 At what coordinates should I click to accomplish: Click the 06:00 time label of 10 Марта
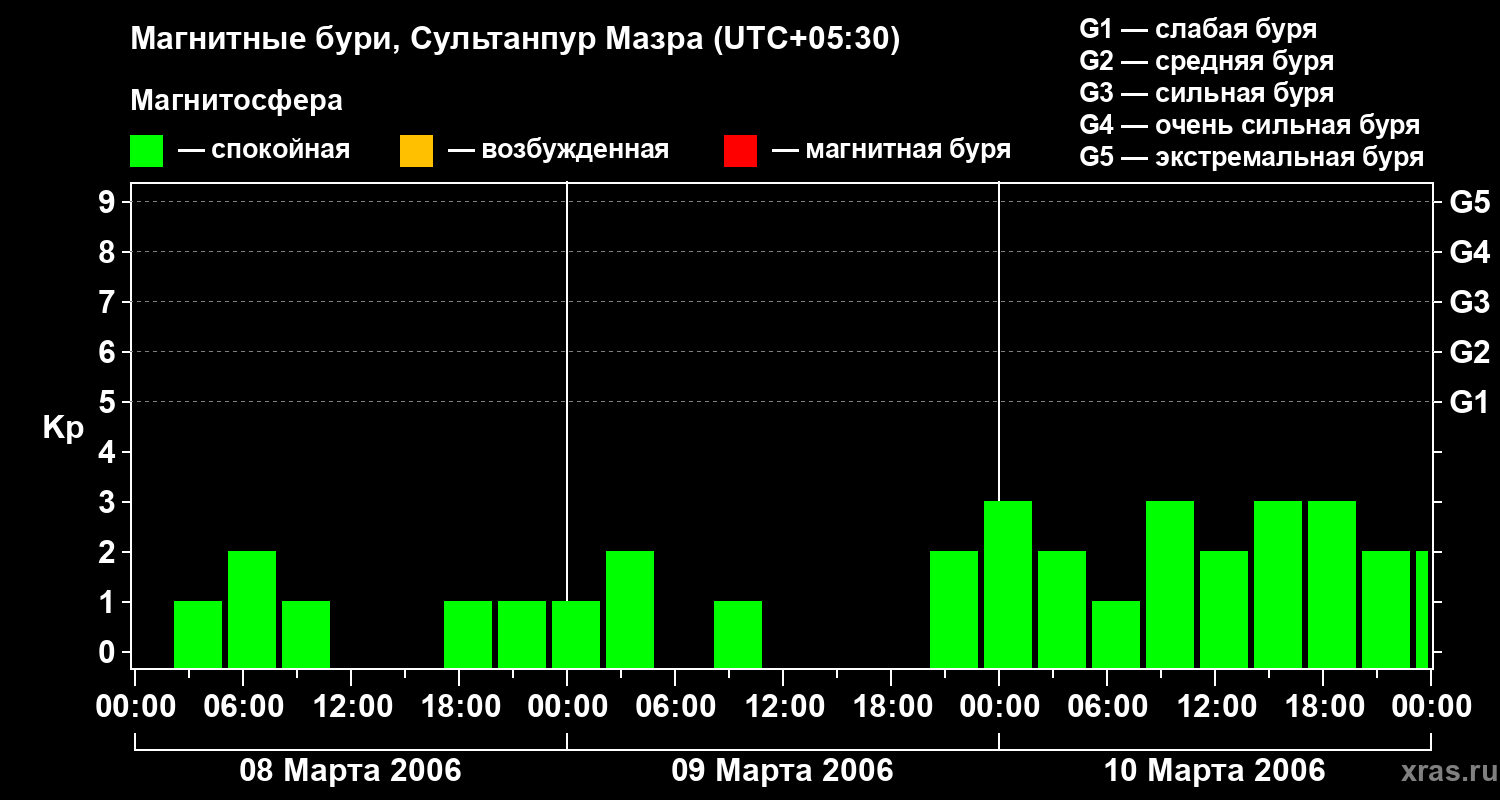[x=1107, y=707]
